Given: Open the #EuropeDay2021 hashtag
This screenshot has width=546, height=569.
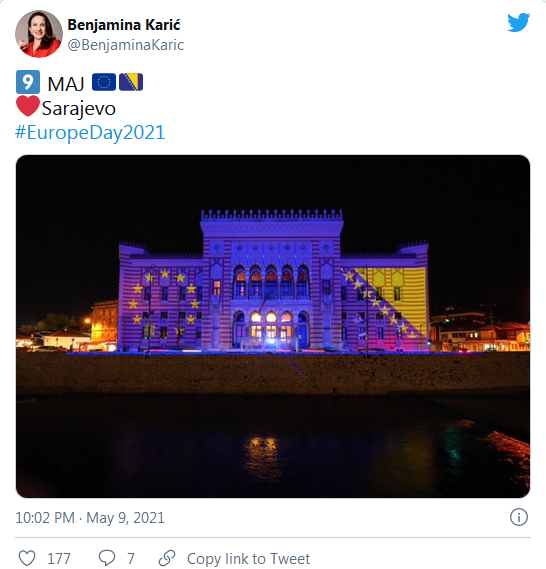Looking at the screenshot, I should (x=90, y=132).
